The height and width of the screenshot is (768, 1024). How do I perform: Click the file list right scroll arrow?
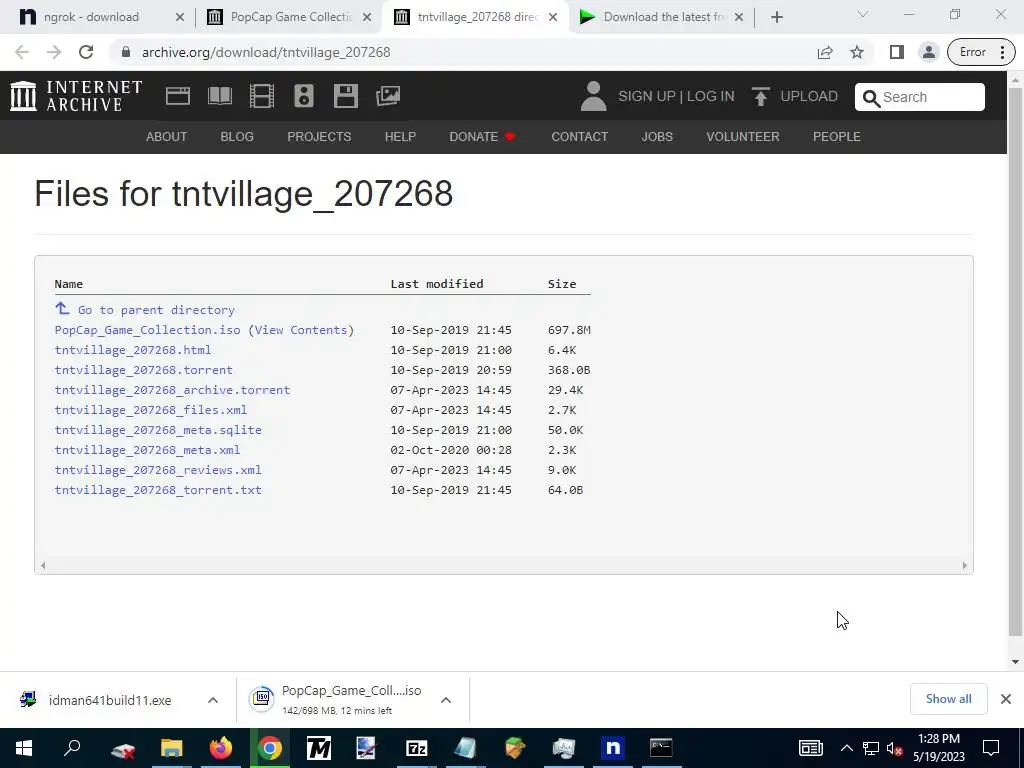[x=965, y=566]
